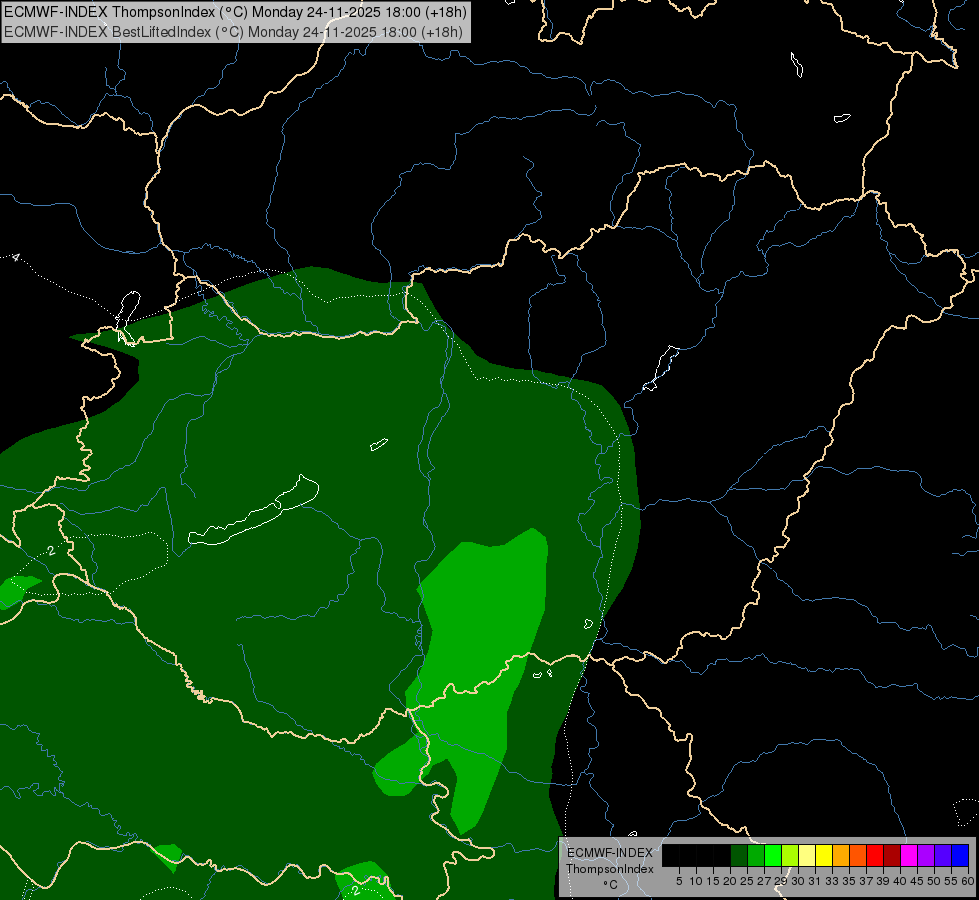Click the violet 50–55 legend swatch
This screenshot has height=900, width=979.
[x=943, y=855]
